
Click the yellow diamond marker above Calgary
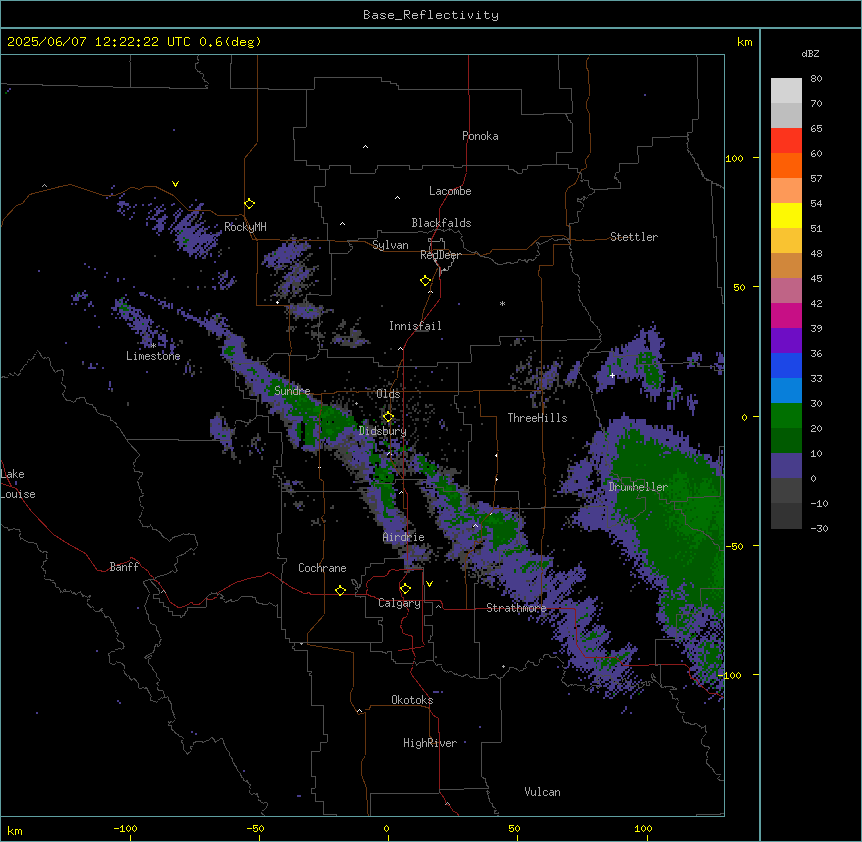point(405,589)
